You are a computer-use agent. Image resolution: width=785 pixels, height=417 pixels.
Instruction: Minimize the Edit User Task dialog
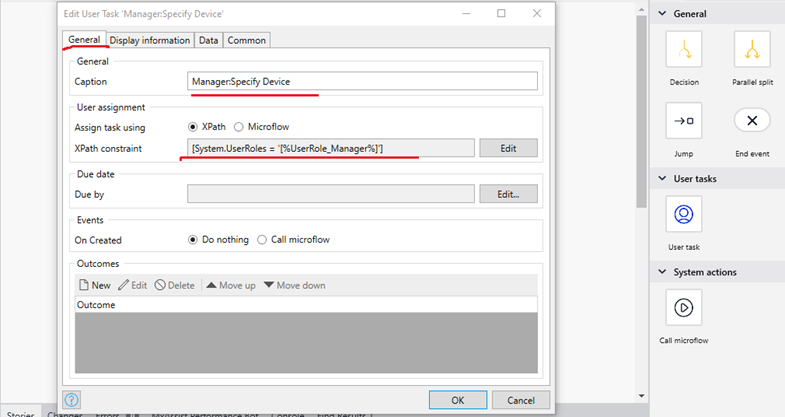(x=466, y=14)
